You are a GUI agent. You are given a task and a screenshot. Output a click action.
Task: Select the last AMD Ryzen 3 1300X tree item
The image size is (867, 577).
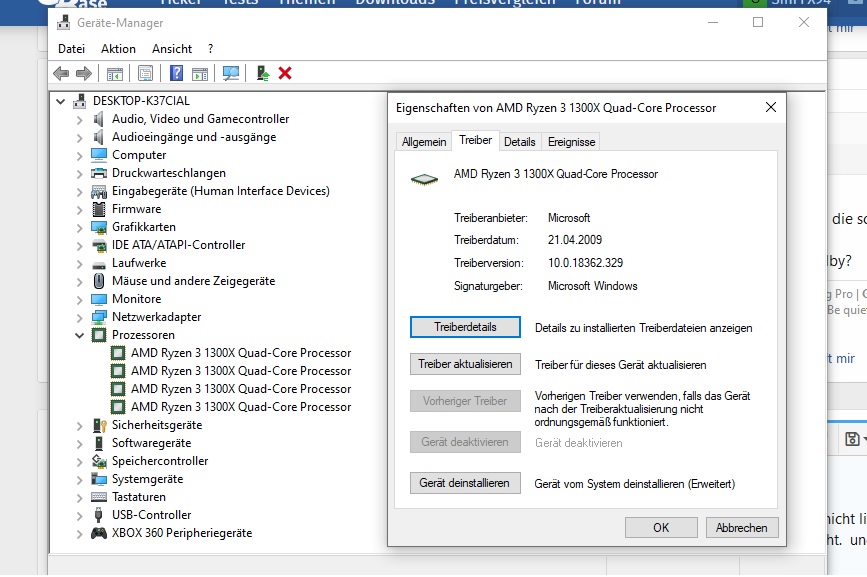(x=241, y=407)
